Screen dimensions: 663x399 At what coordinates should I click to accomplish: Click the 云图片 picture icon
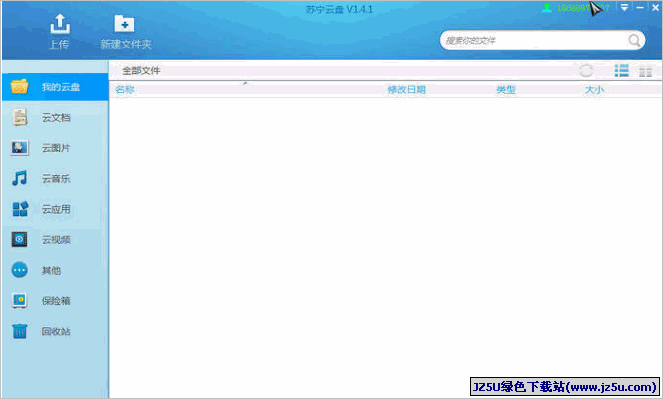pyautogui.click(x=19, y=148)
